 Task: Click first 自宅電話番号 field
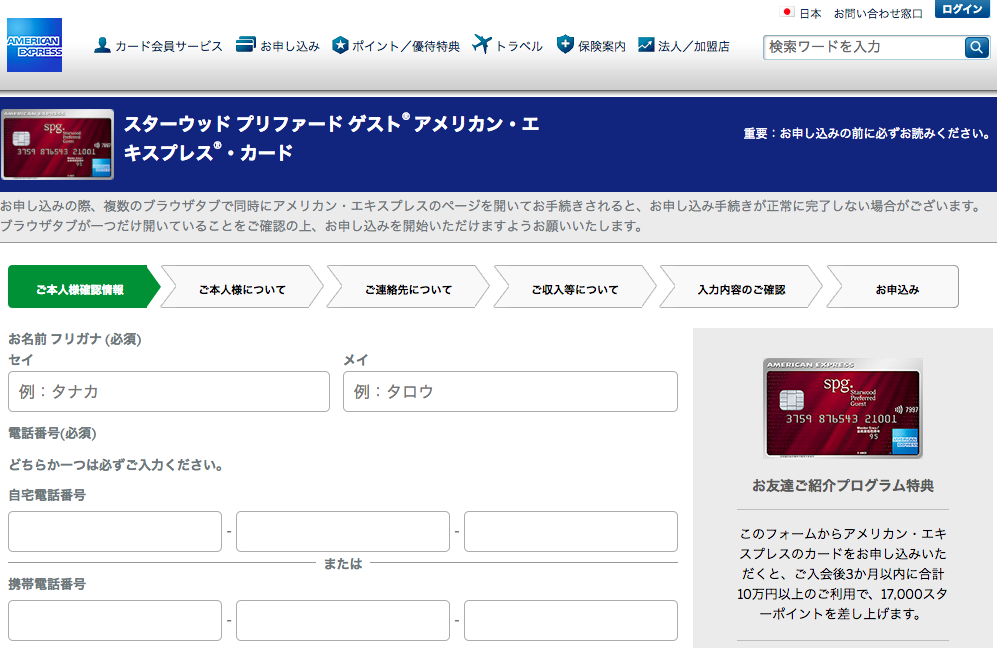tap(115, 532)
